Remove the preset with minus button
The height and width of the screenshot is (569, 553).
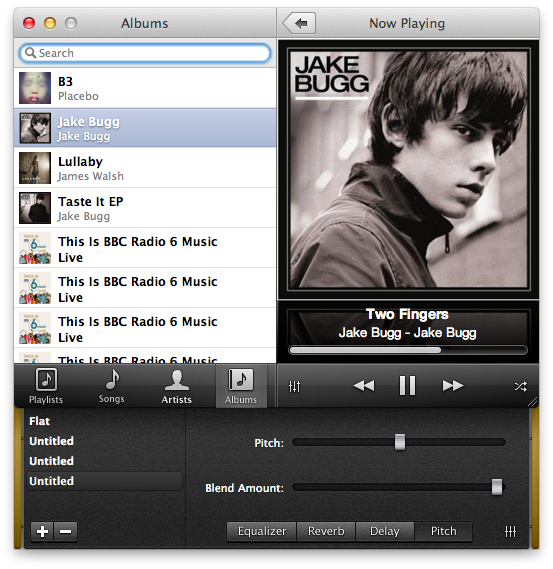pos(65,532)
